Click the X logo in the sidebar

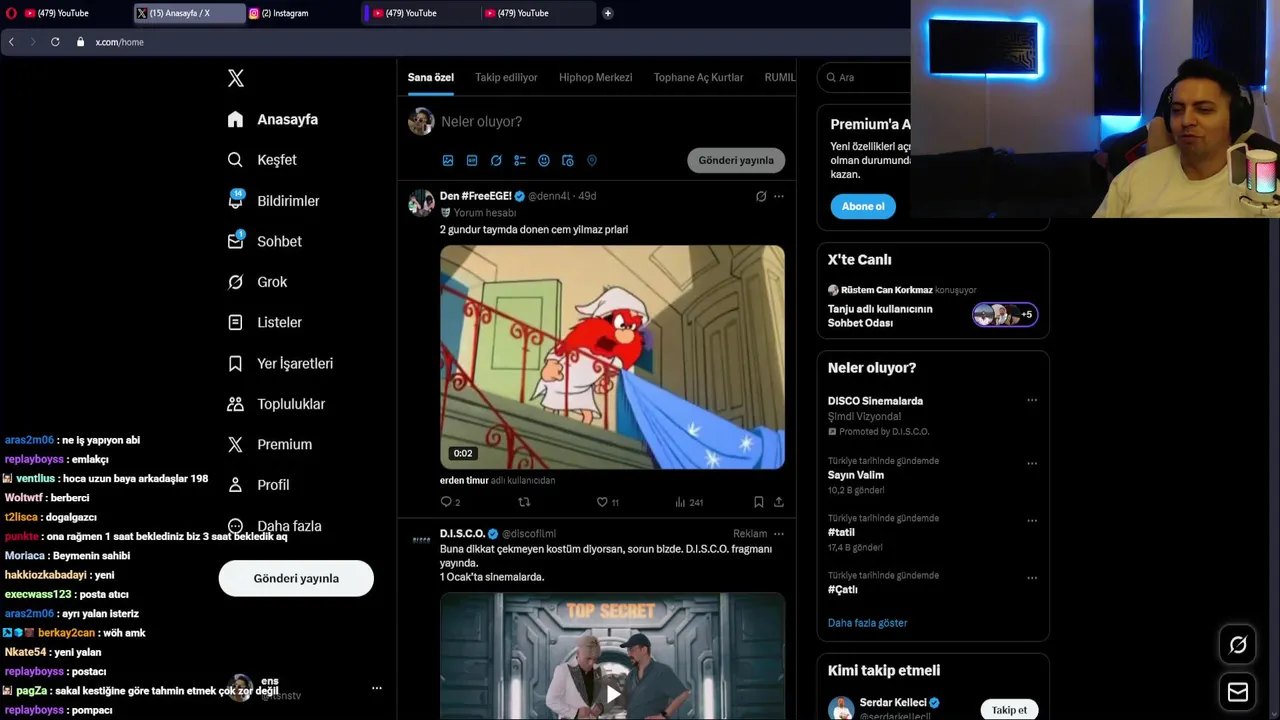tap(236, 78)
